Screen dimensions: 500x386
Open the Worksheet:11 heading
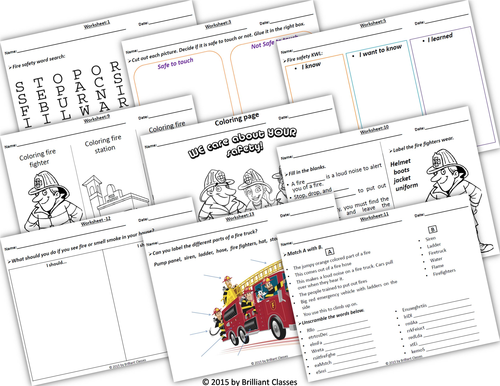pyautogui.click(x=374, y=217)
